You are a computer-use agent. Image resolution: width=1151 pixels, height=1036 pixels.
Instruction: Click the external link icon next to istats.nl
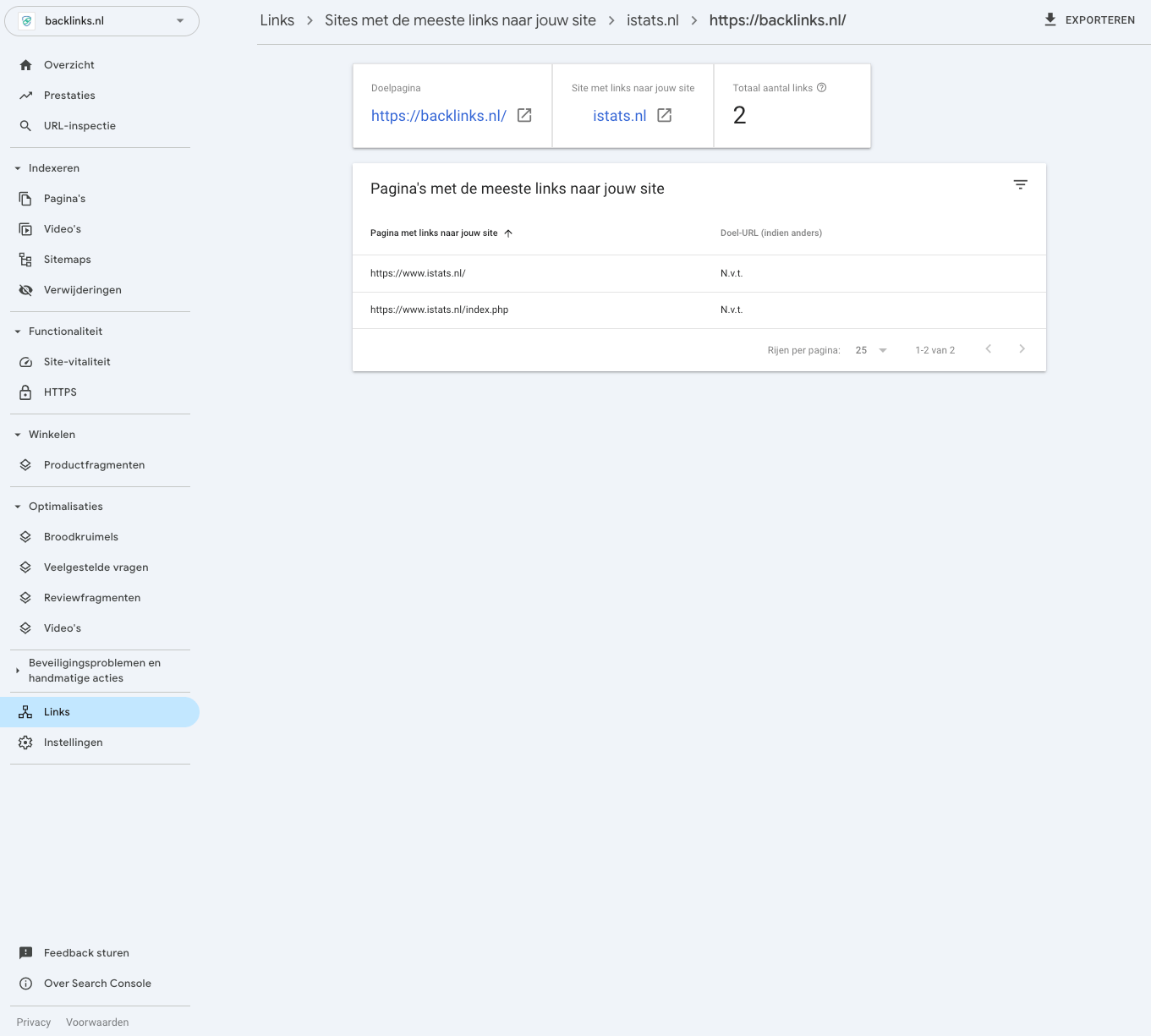665,115
